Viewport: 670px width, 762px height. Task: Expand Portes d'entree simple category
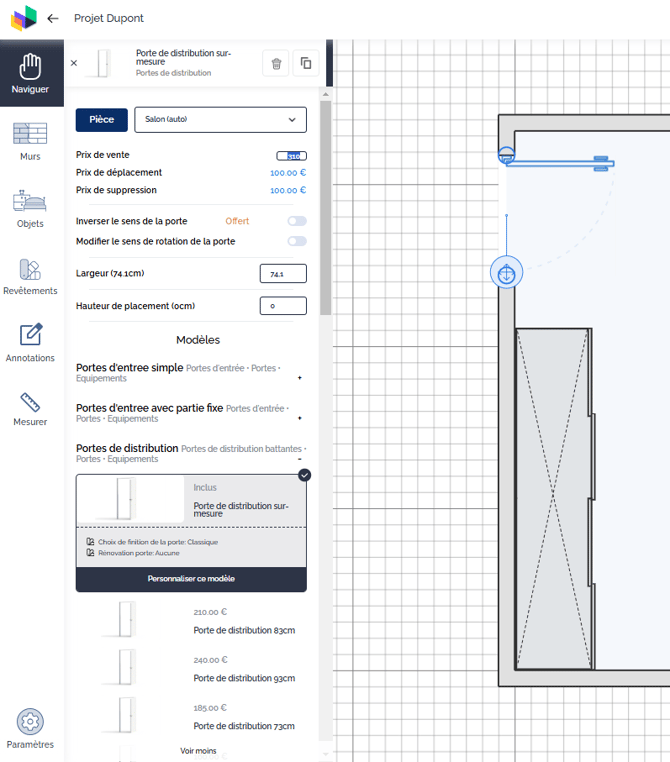click(x=300, y=378)
